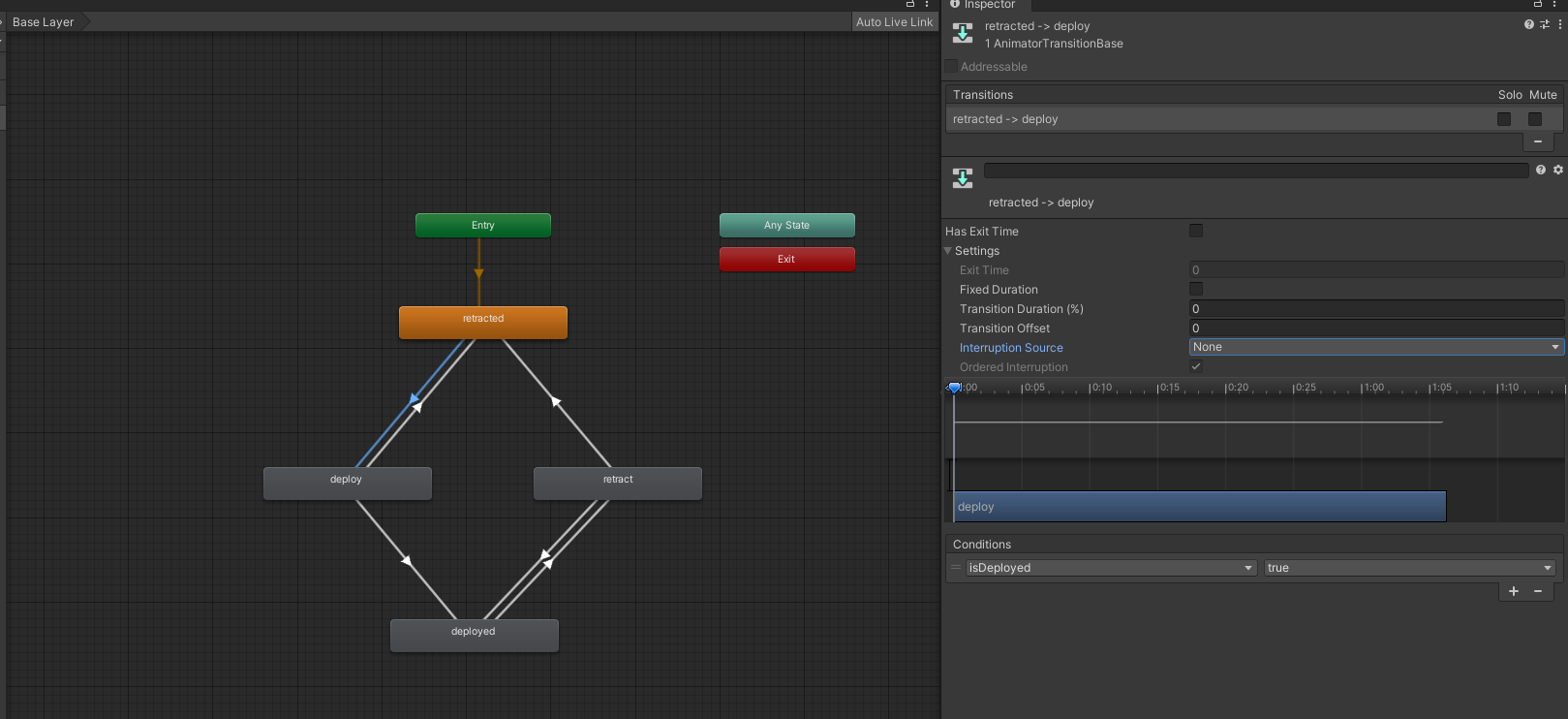Open the isDeployed condition parameter dropdown
Screen dimensions: 1568x719
tap(1110, 568)
